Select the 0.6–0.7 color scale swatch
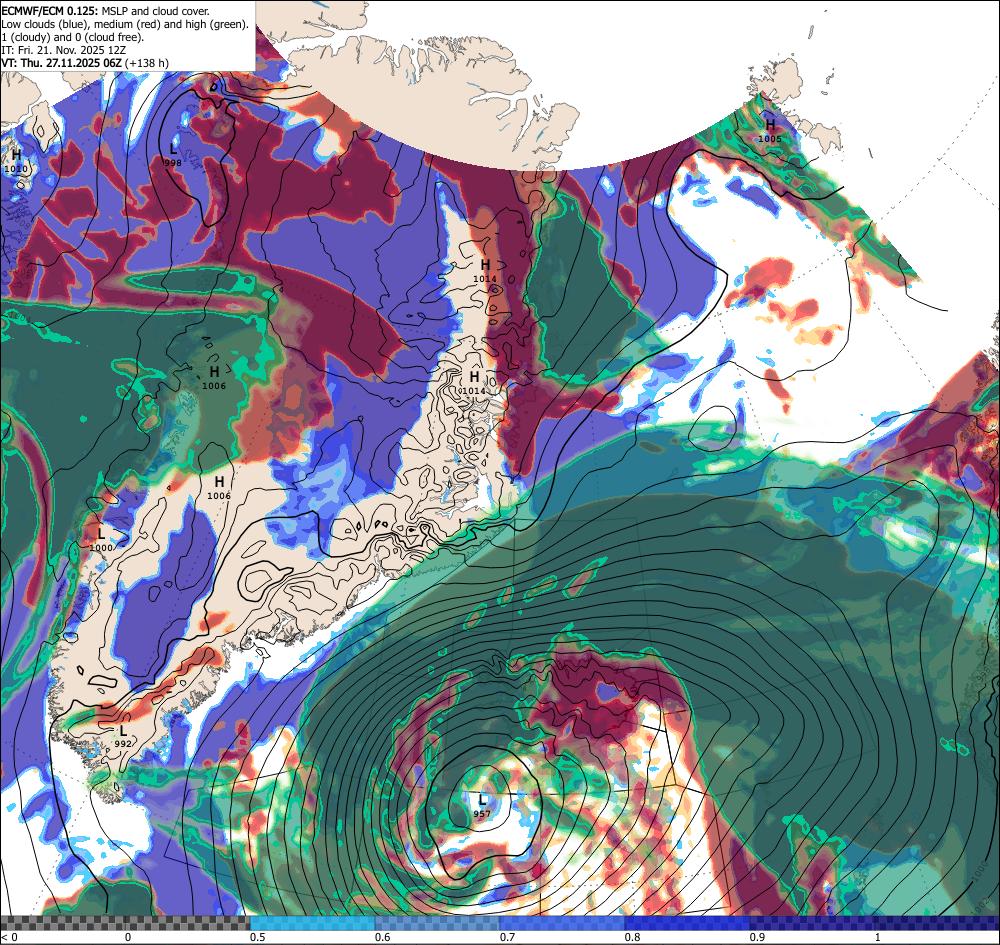 (x=438, y=923)
